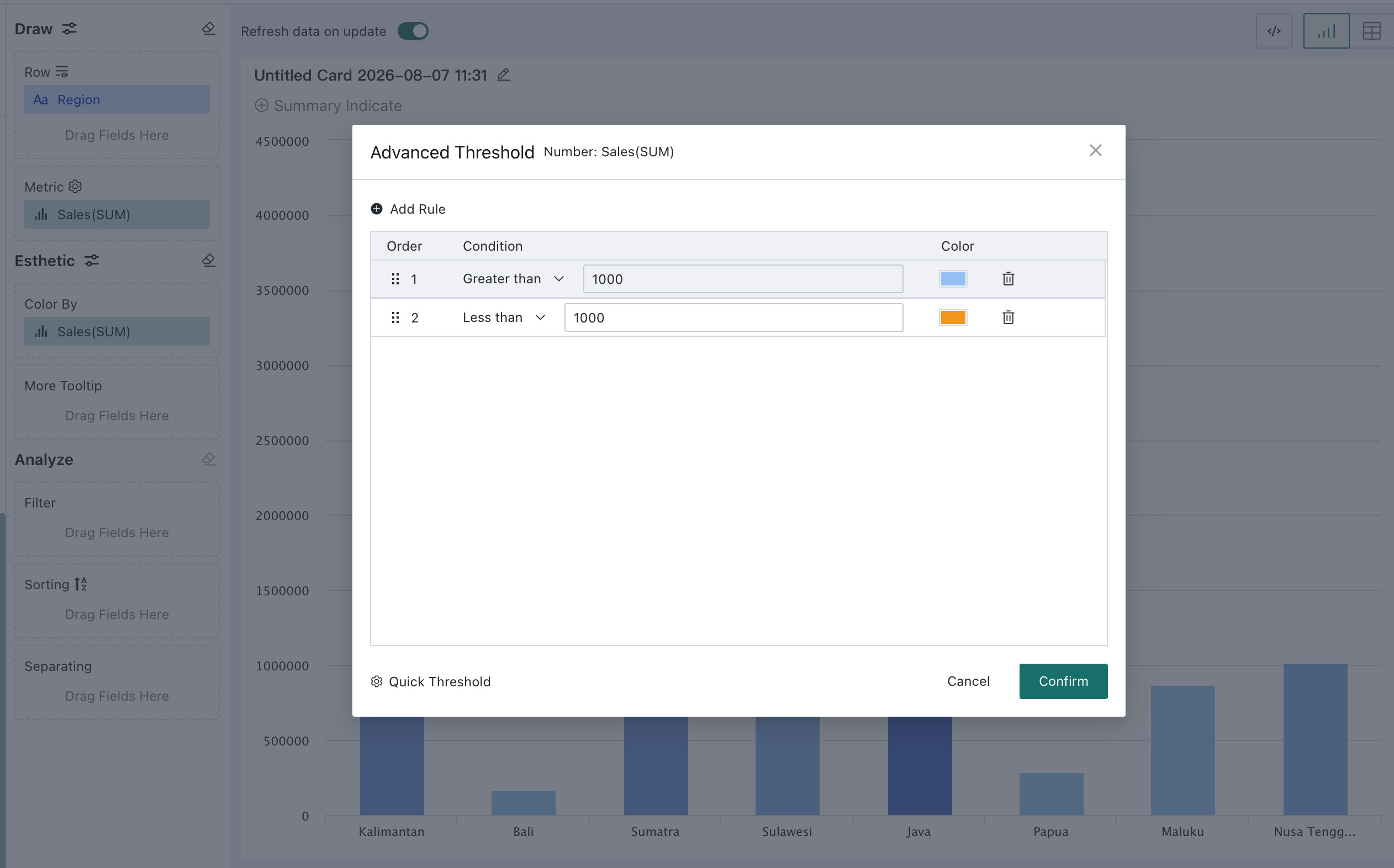Clear the Esthetic section with eraser
This screenshot has width=1394, height=868.
pyautogui.click(x=209, y=261)
